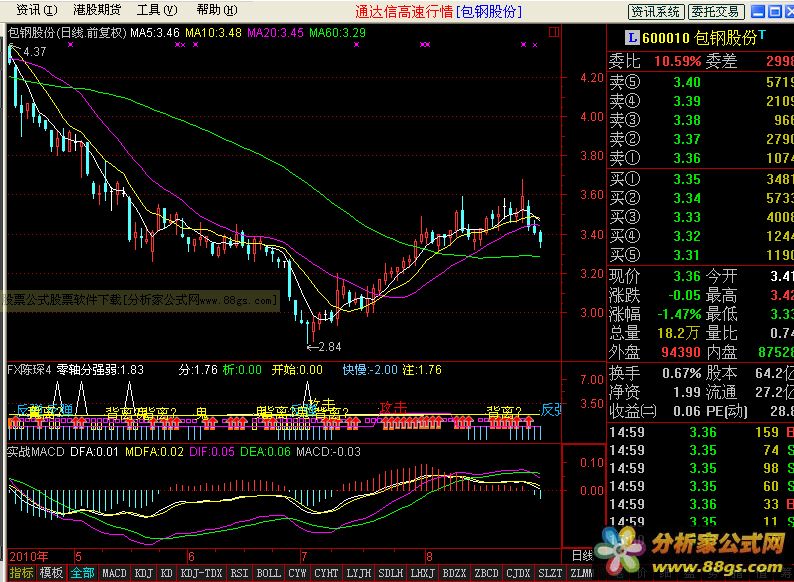Viewport: 794px width, 582px height.
Task: Click the 2.84 low price marker
Action: point(330,347)
